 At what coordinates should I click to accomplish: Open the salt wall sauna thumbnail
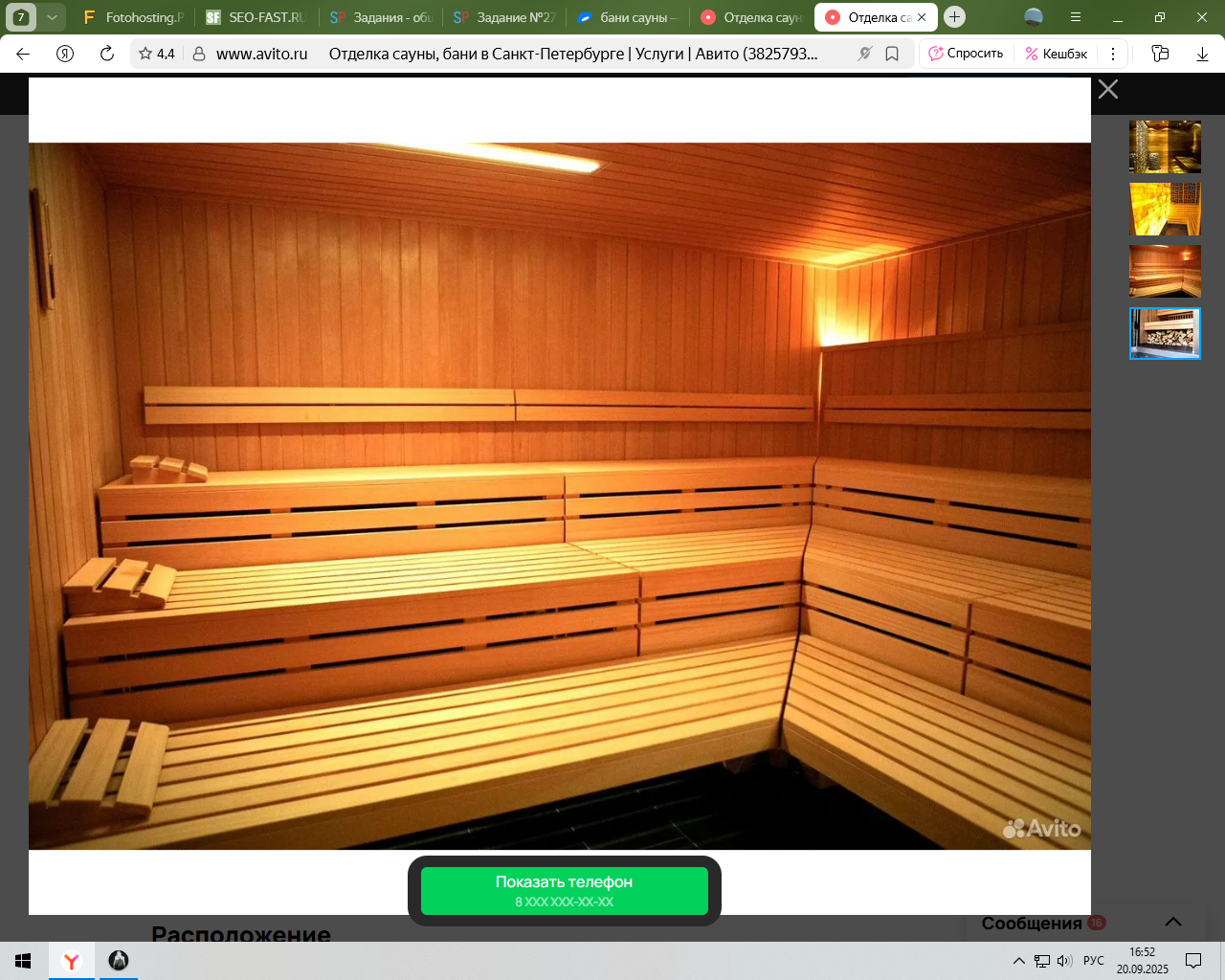(1165, 209)
